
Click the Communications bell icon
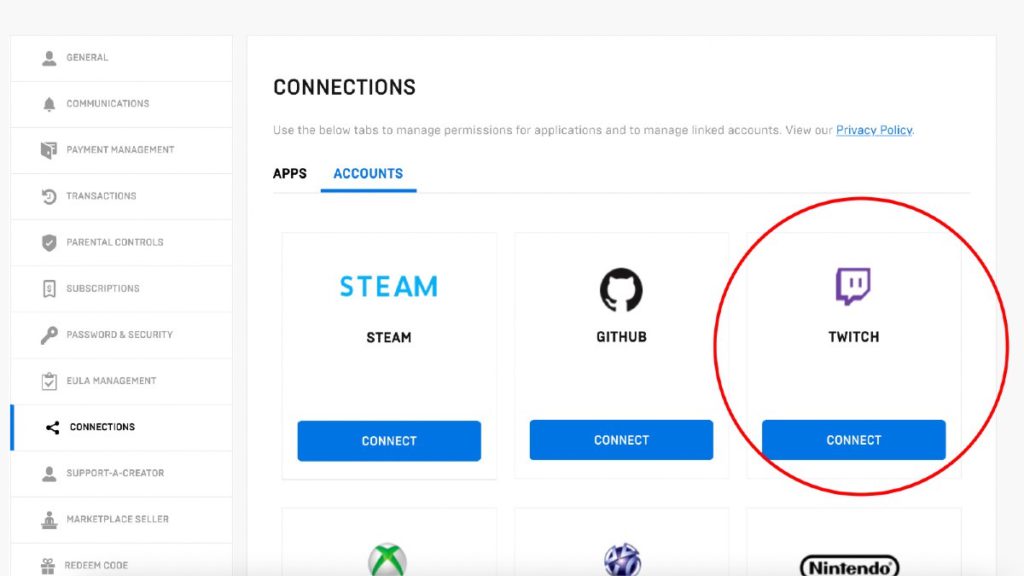point(49,104)
